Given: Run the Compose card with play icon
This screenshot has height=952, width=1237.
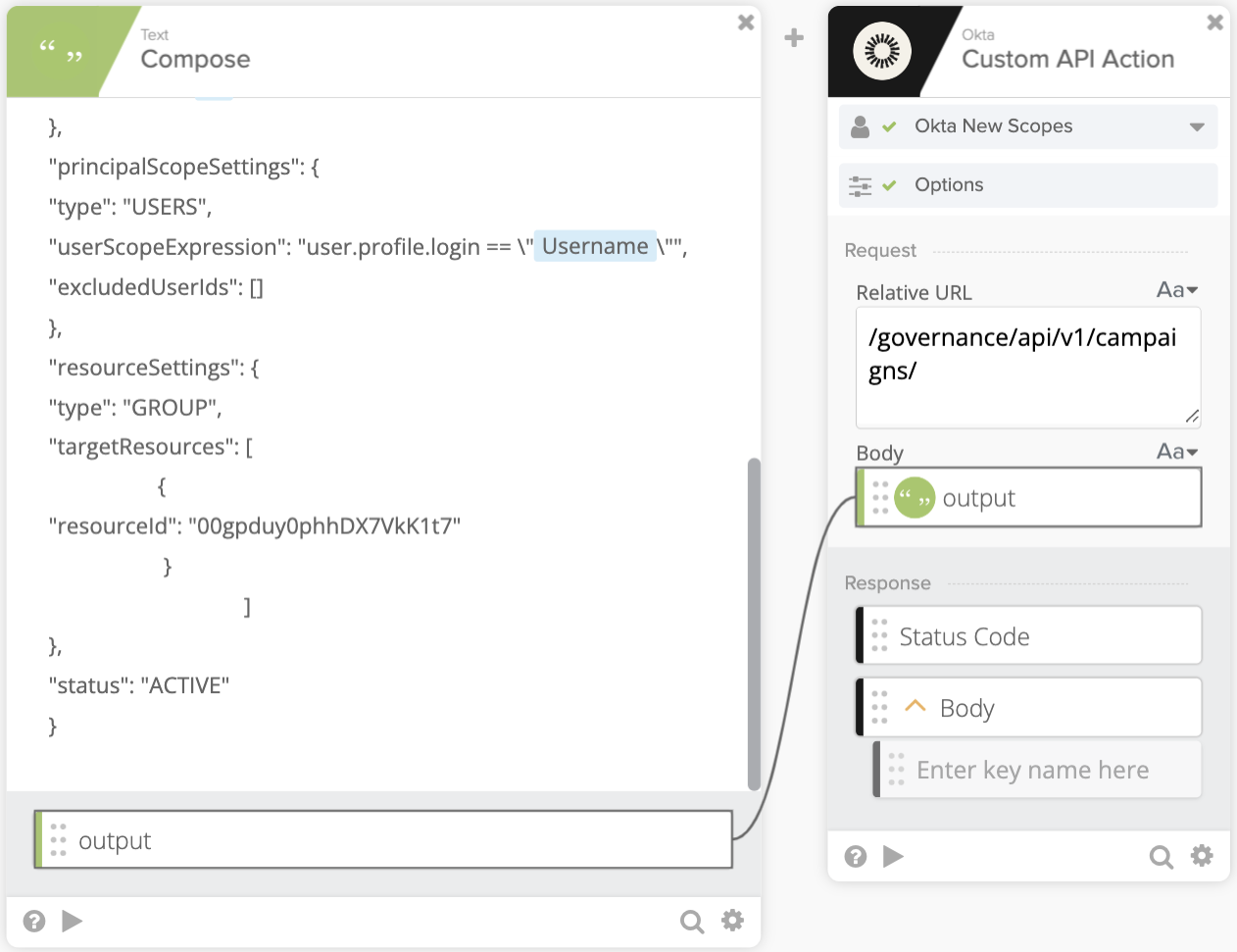Looking at the screenshot, I should click(x=72, y=921).
